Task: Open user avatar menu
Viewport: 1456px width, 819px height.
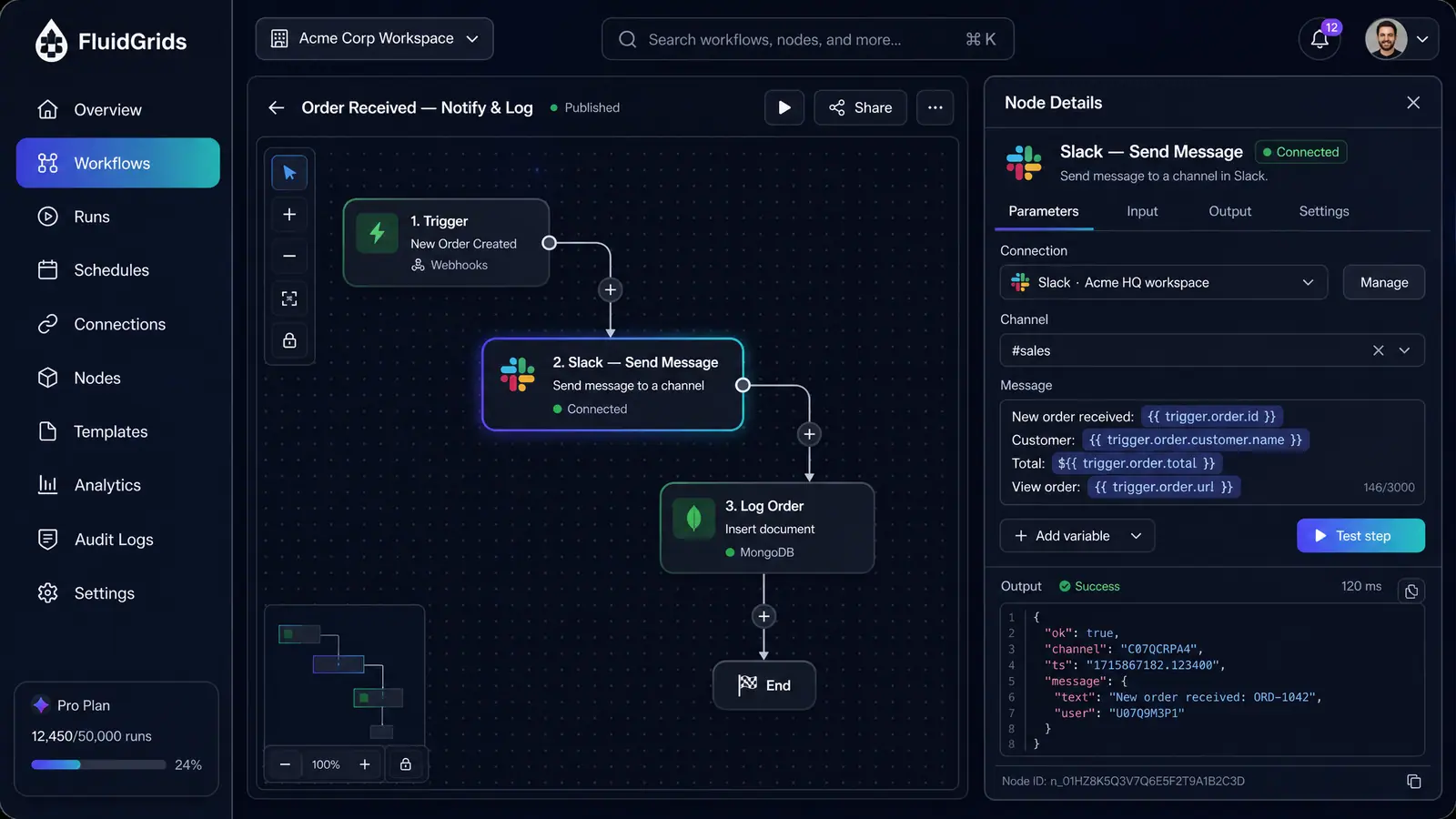Action: (1386, 39)
